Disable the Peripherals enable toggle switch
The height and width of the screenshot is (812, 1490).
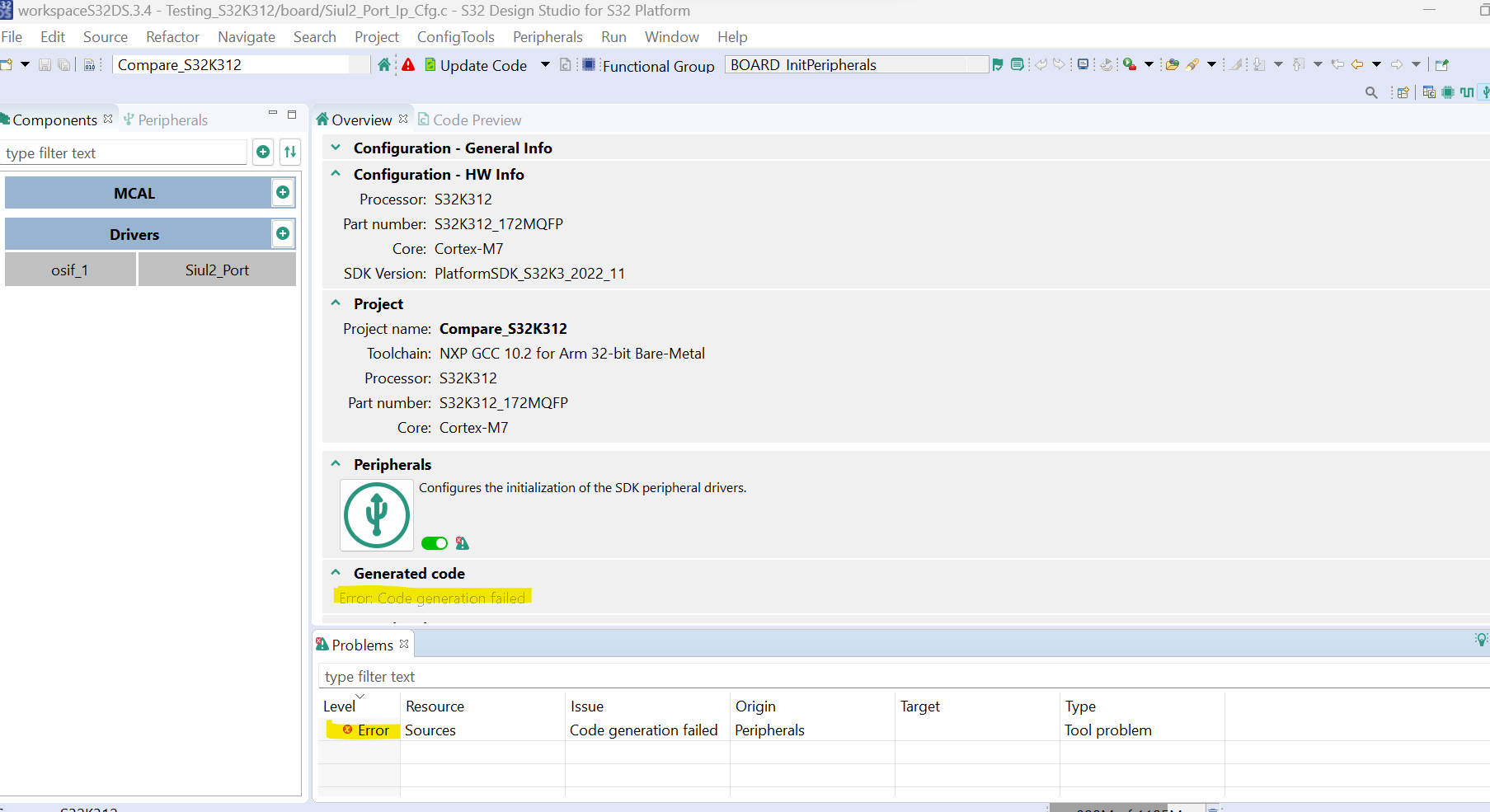434,543
